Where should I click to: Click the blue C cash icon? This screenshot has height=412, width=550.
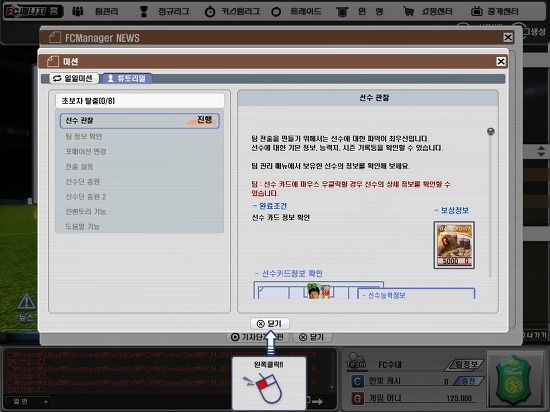tap(357, 381)
